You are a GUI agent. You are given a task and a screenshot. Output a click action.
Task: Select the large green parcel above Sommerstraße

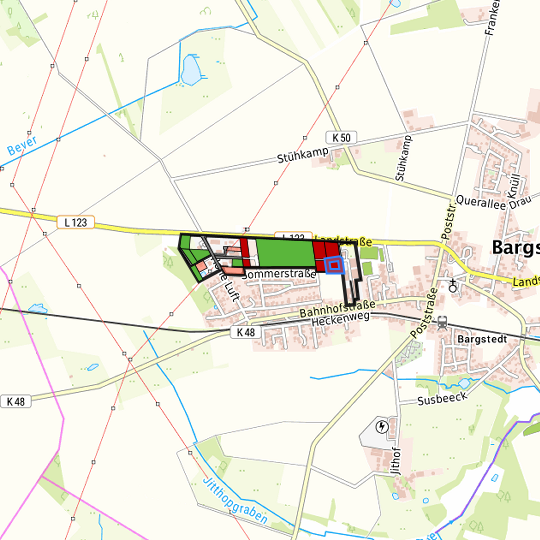coord(285,253)
